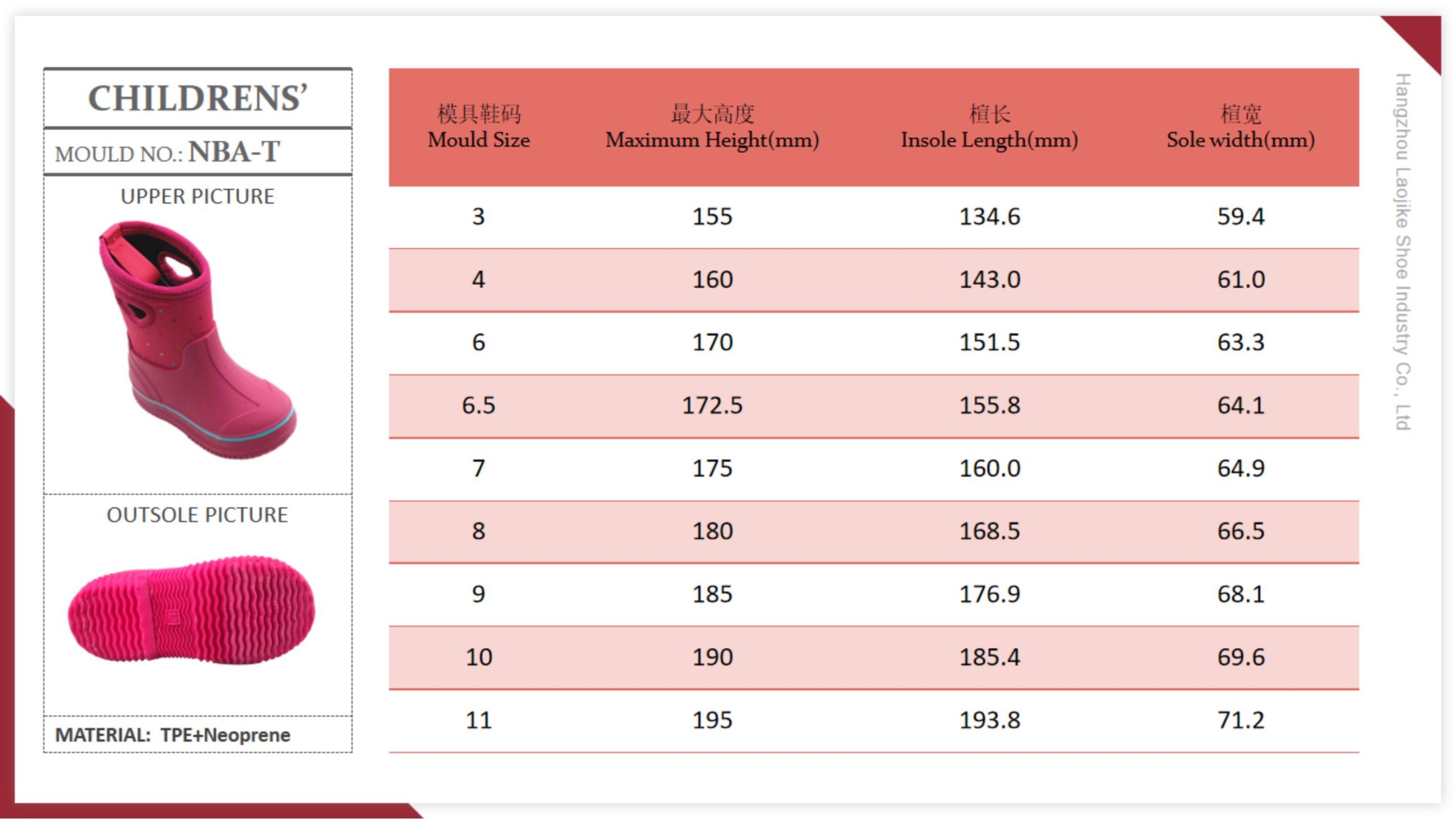Select mould size cell 3

(x=478, y=217)
